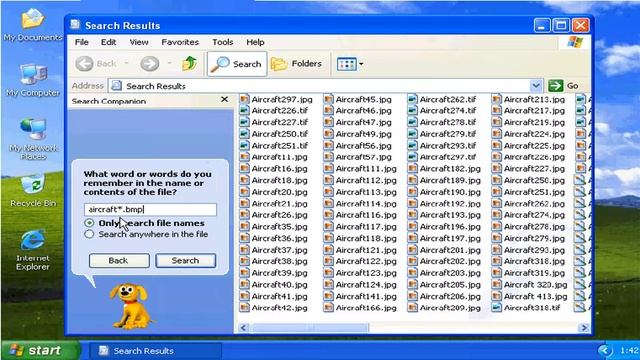640x360 pixels.
Task: Select file name Aircraft141.jpg
Action: [x=366, y=296]
